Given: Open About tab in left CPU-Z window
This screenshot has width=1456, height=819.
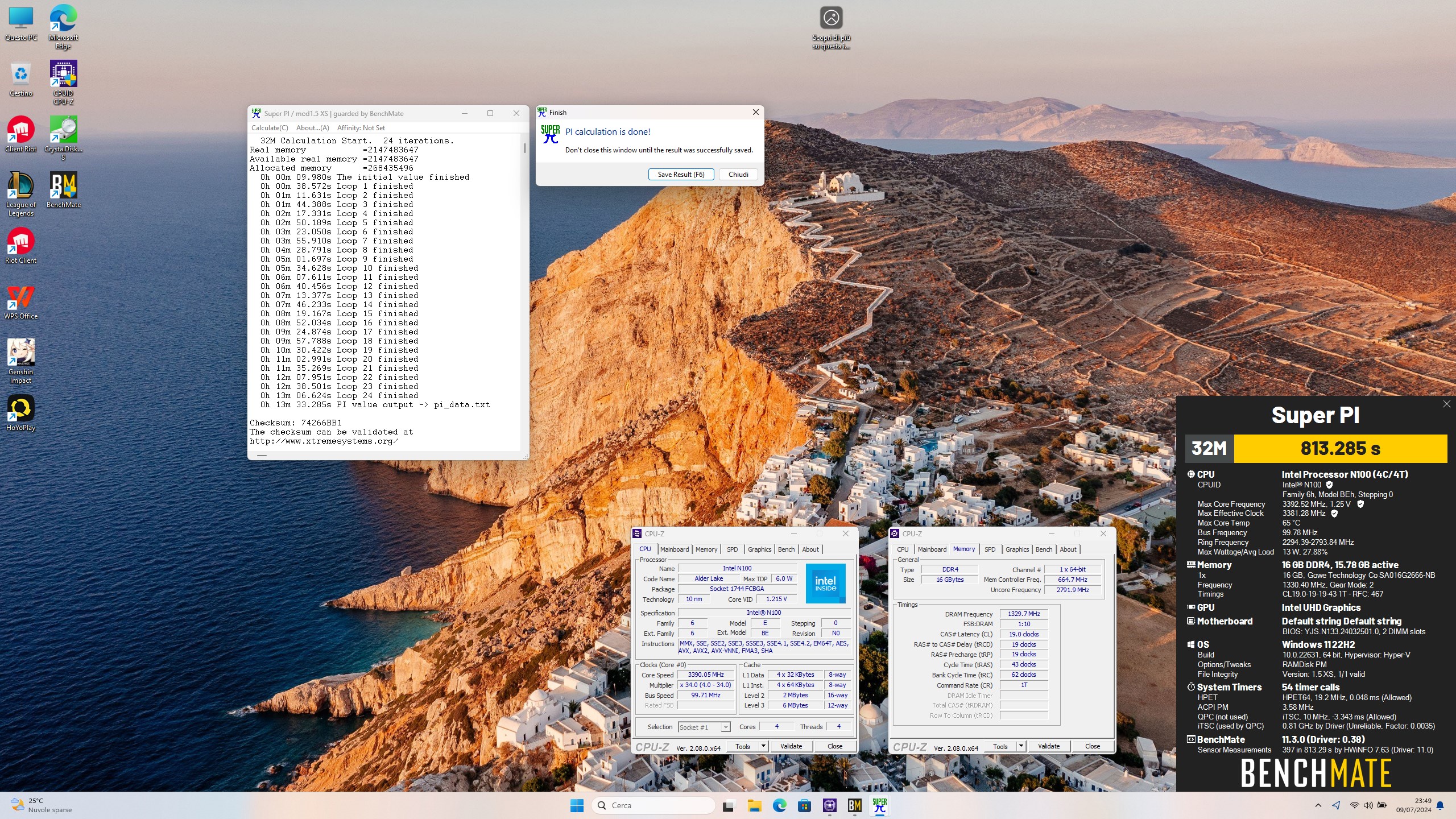Looking at the screenshot, I should (810, 549).
